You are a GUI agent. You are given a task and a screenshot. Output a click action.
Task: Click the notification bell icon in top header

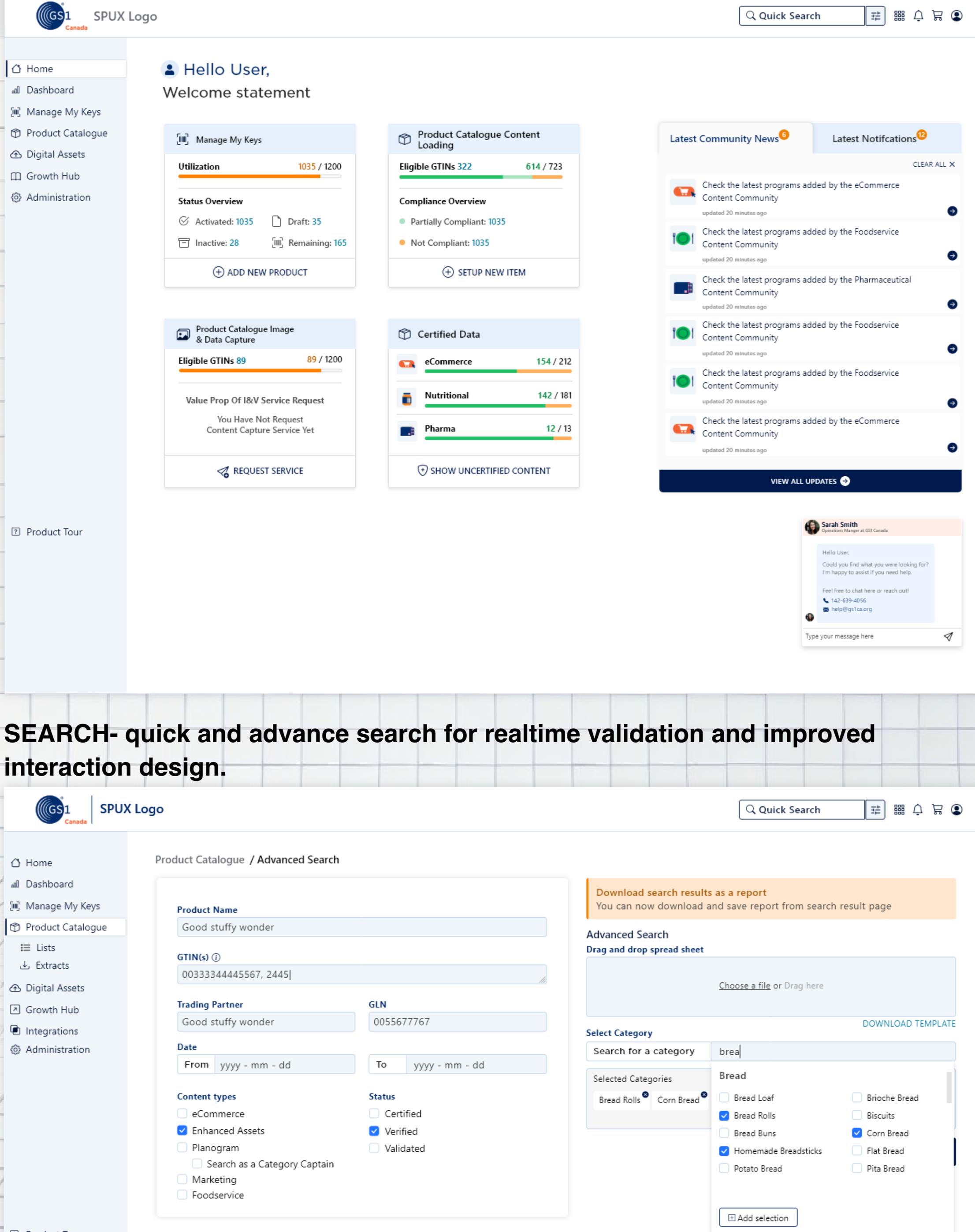click(918, 16)
